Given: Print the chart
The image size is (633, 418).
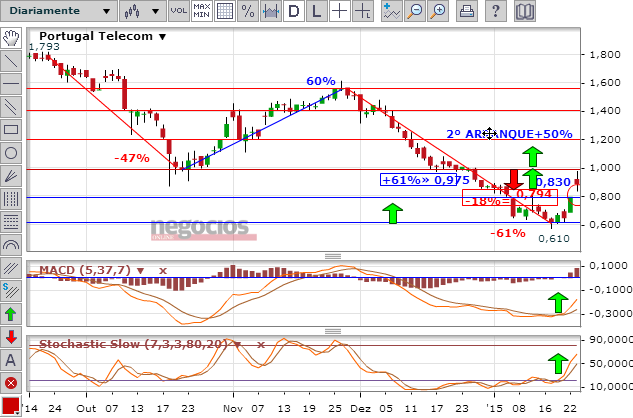Looking at the screenshot, I should [x=467, y=11].
